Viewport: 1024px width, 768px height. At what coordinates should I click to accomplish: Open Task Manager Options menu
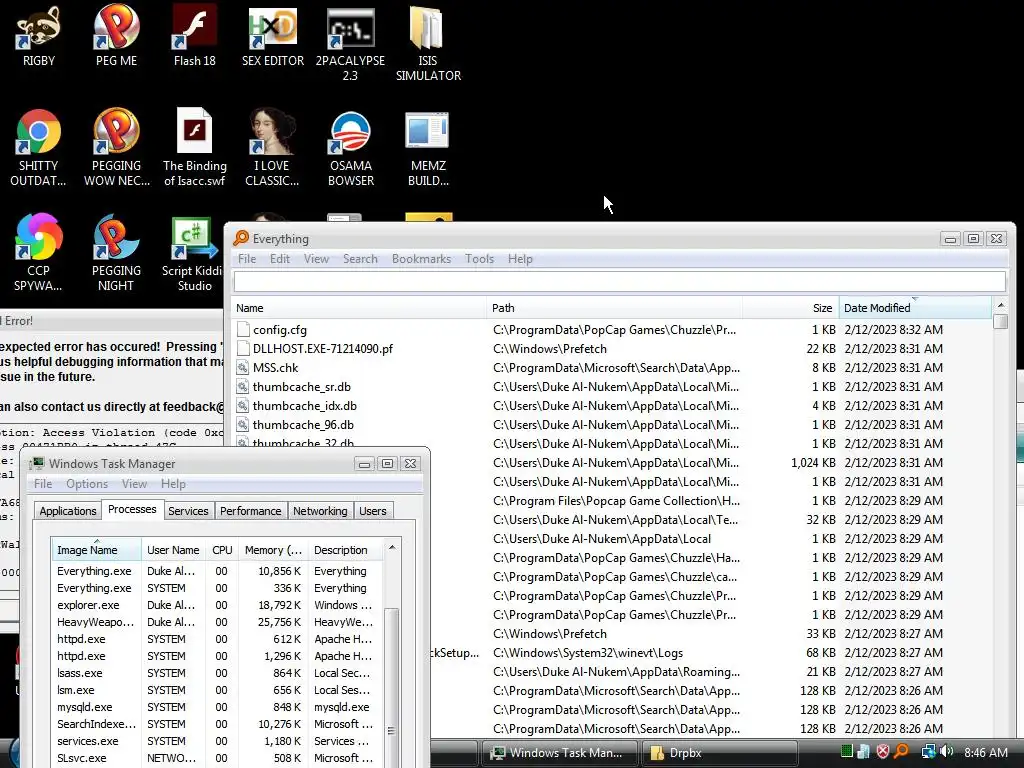87,483
